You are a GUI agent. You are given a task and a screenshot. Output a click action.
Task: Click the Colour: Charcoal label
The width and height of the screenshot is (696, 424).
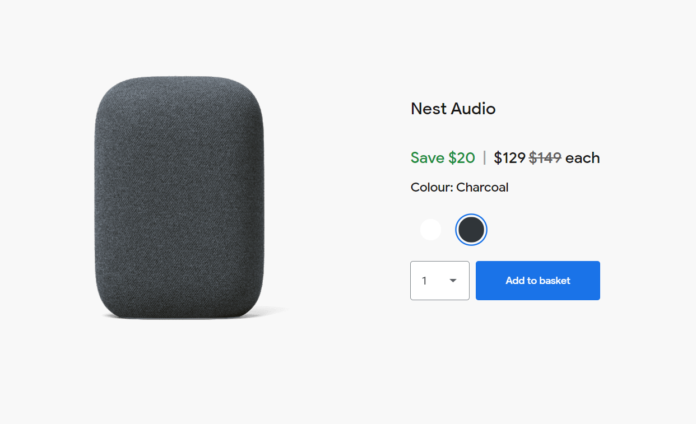pos(459,187)
